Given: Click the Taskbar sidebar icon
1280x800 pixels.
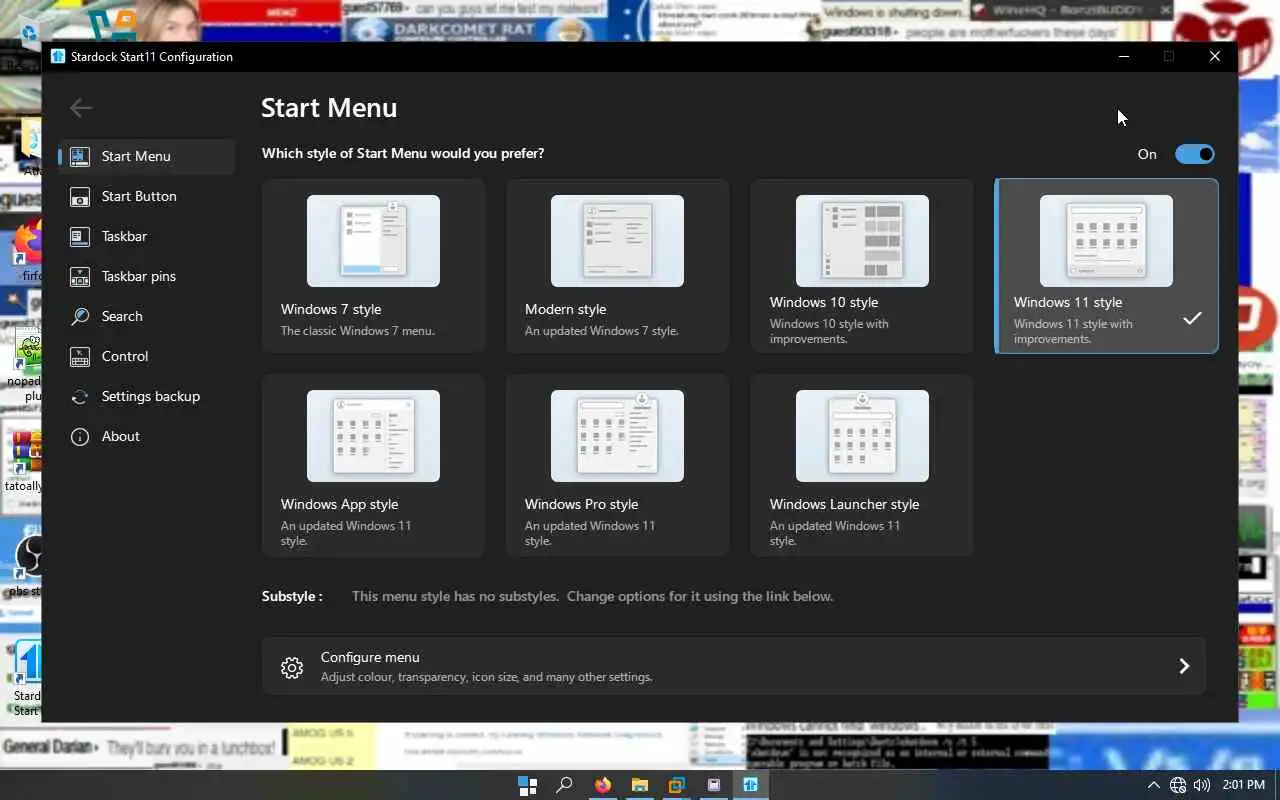Looking at the screenshot, I should point(80,236).
